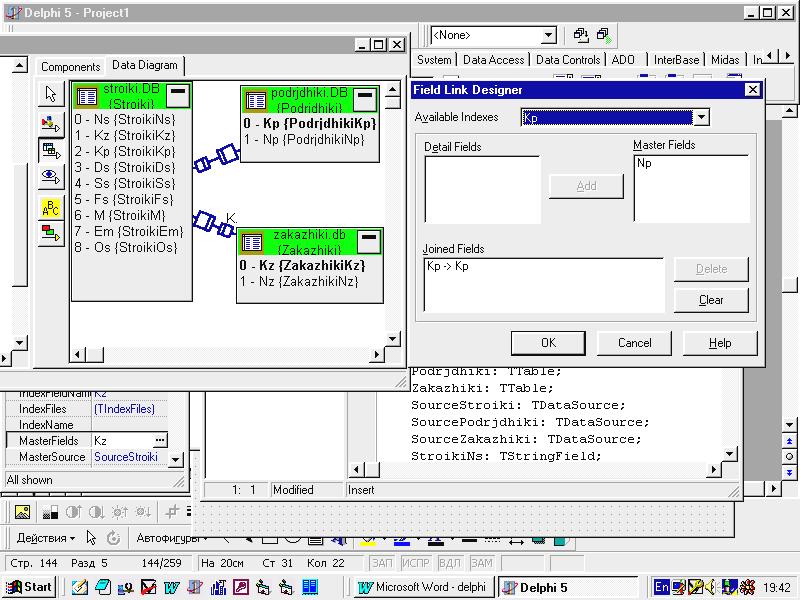
Task: Open the Windows Start menu
Action: [30, 587]
